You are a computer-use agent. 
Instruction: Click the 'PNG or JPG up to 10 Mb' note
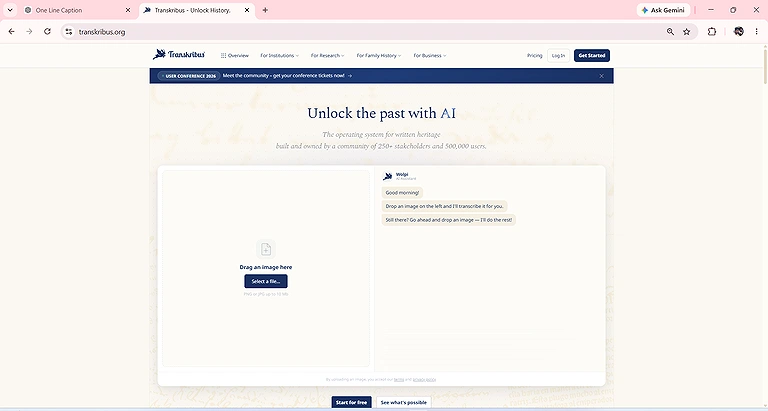[x=266, y=294]
